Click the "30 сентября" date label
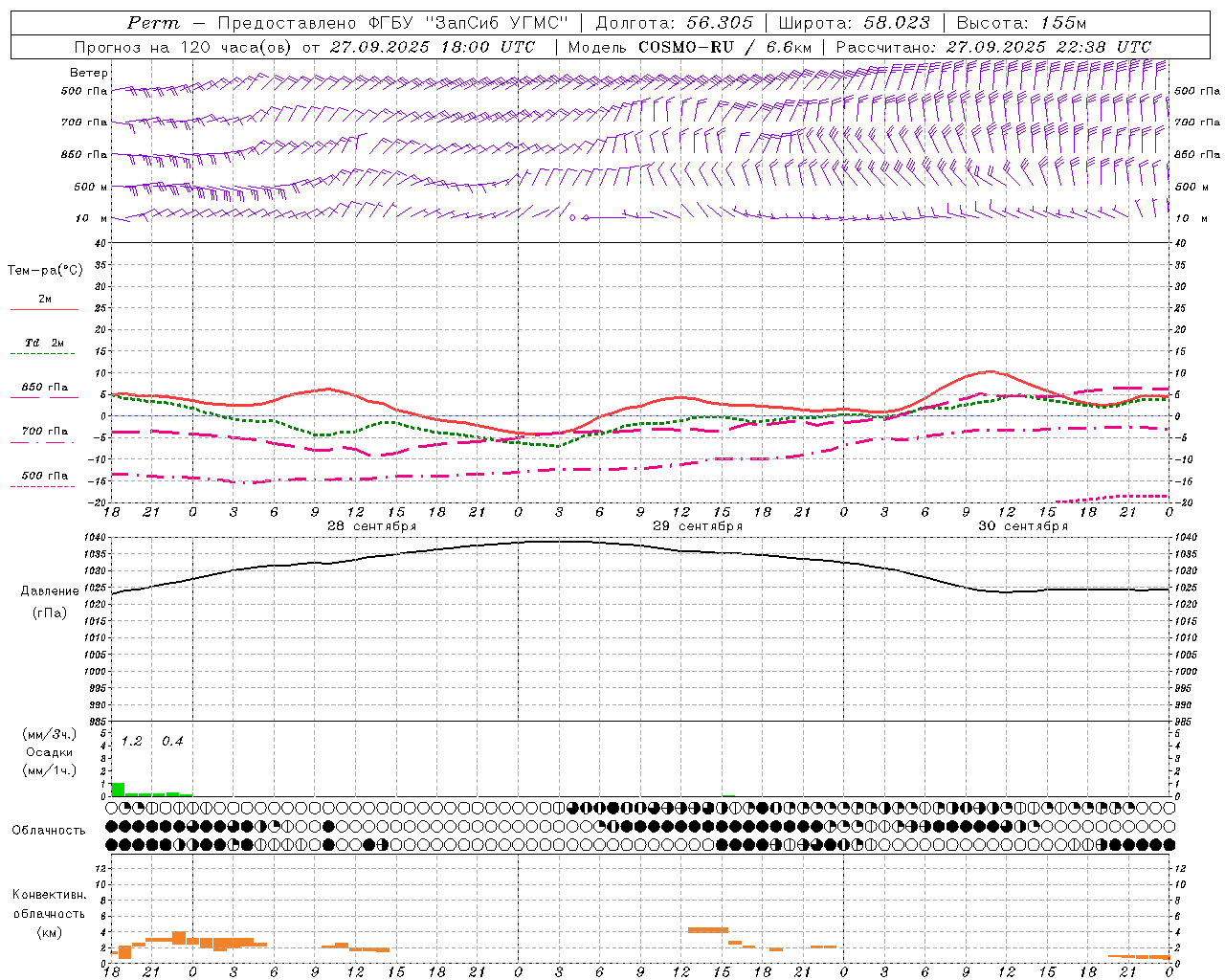This screenshot has width=1225, height=980. point(1023,526)
